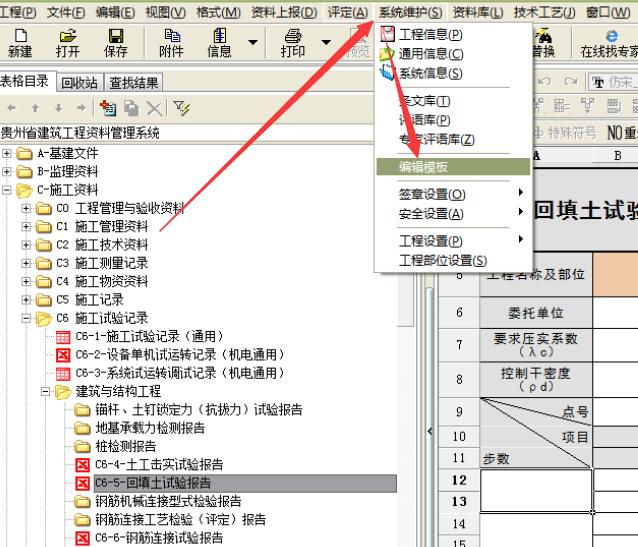Click column B header in the sheet
The height and width of the screenshot is (547, 638).
[x=618, y=155]
